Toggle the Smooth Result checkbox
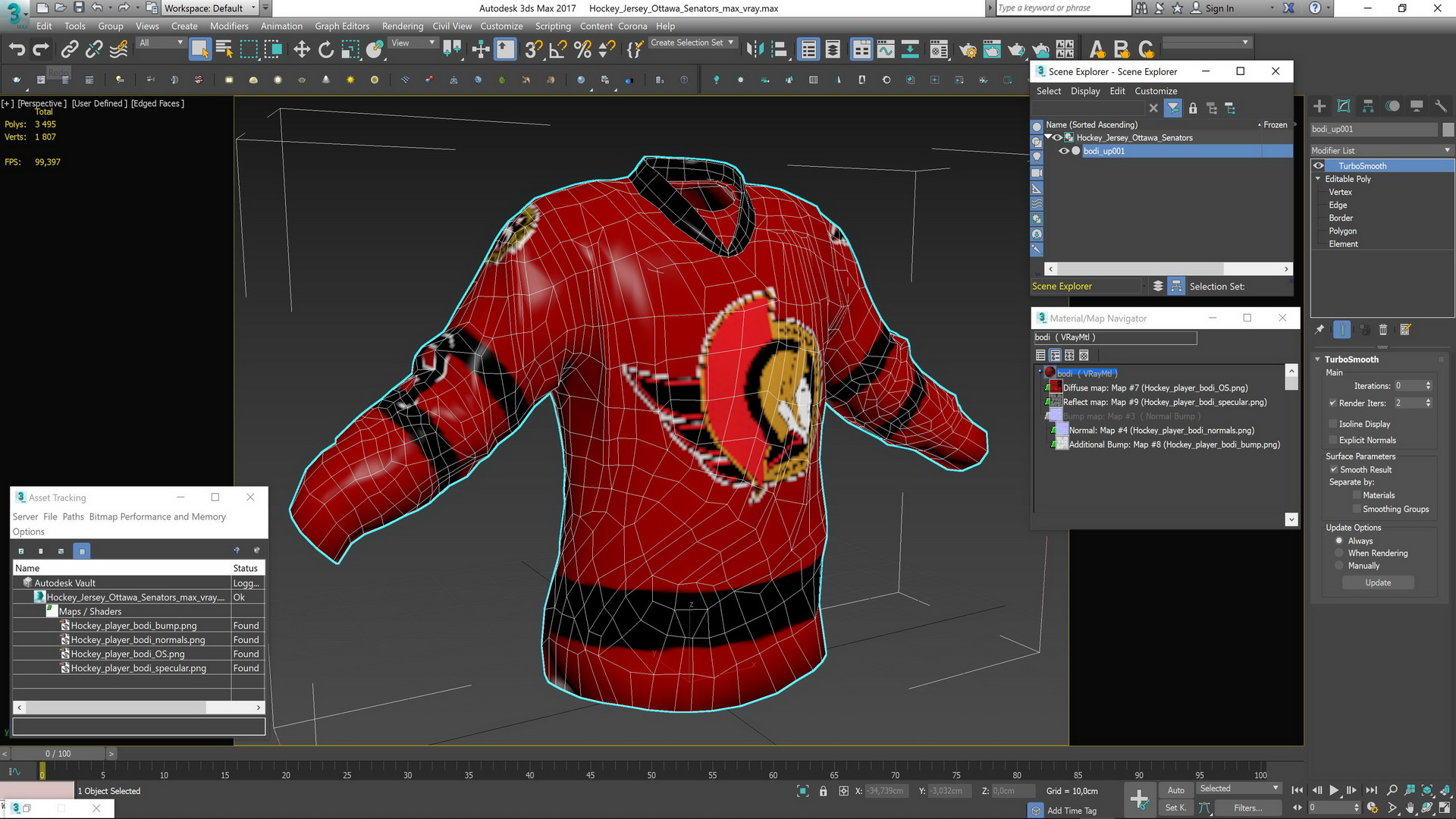This screenshot has width=1456, height=819. coord(1334,469)
